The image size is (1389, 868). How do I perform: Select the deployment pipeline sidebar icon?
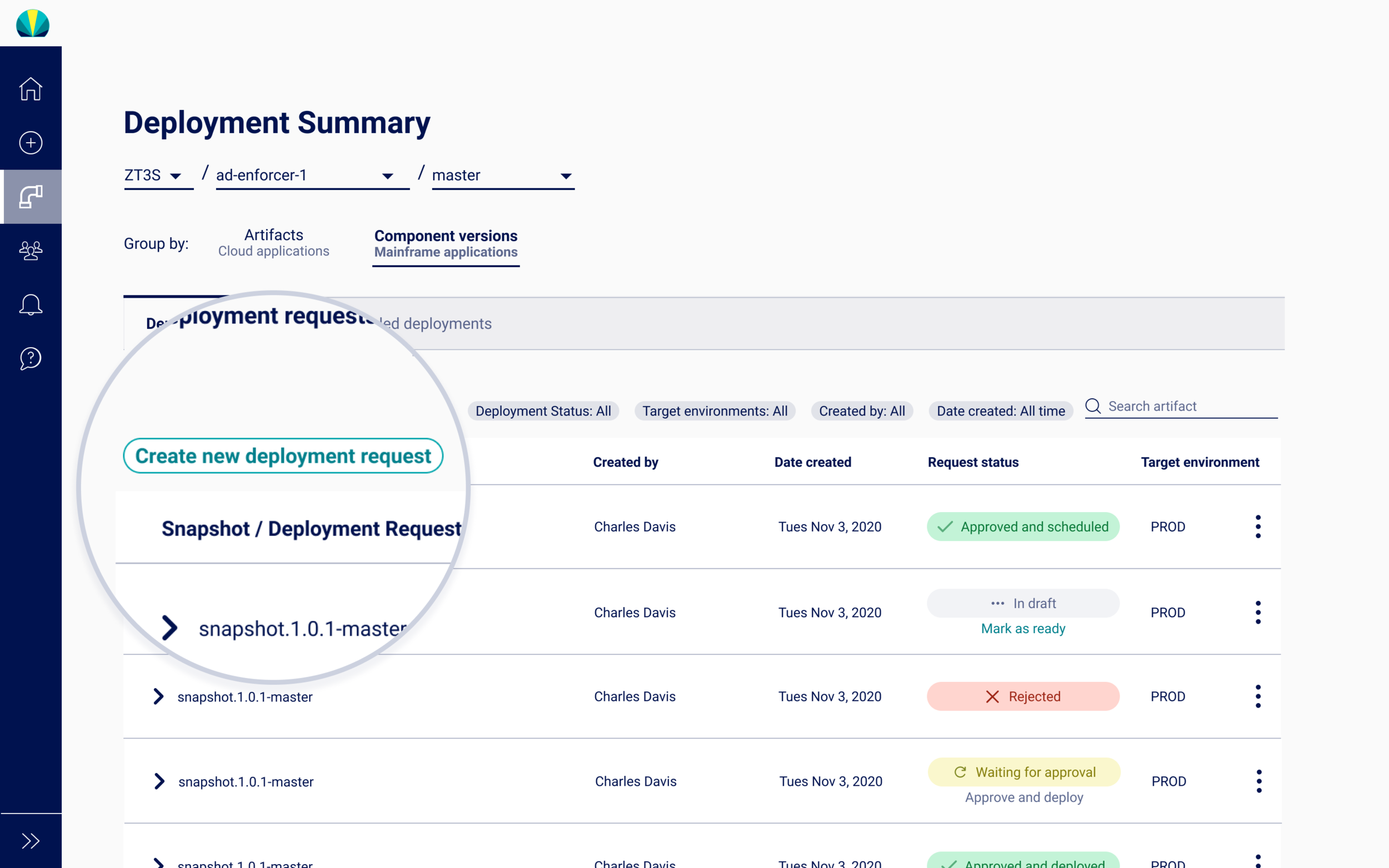[31, 197]
